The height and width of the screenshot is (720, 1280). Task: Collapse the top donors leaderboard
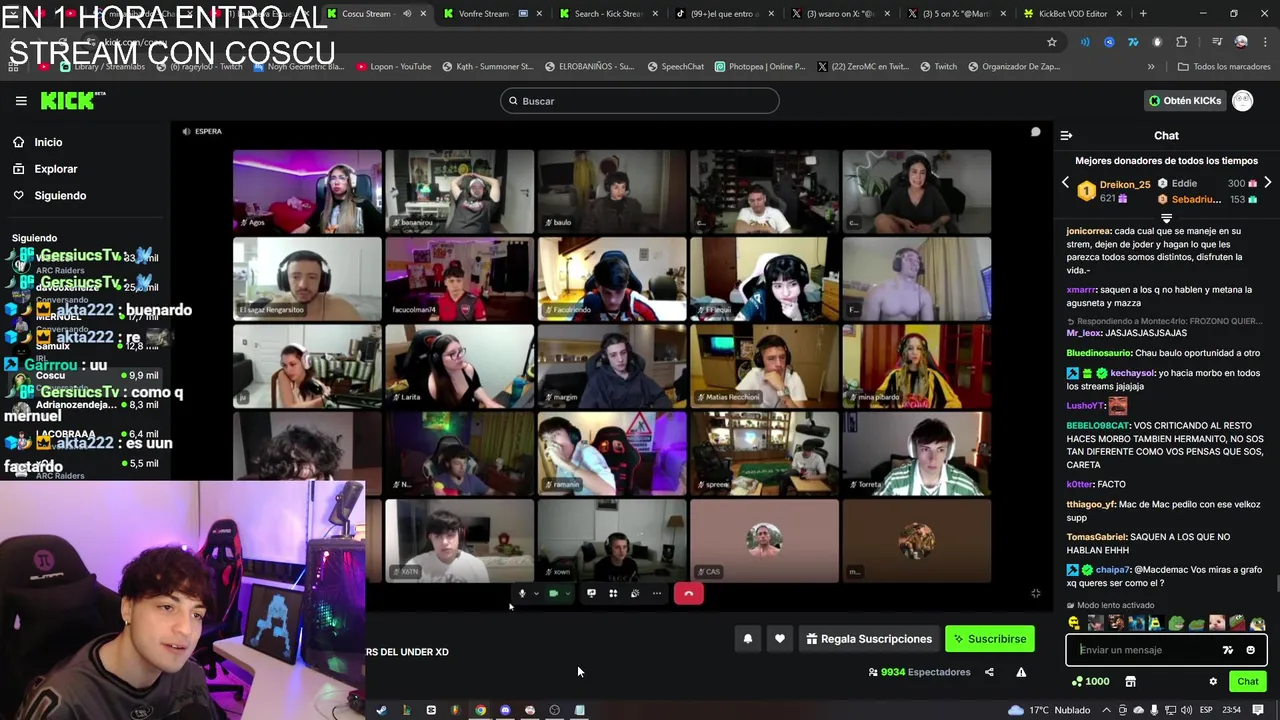point(1166,217)
